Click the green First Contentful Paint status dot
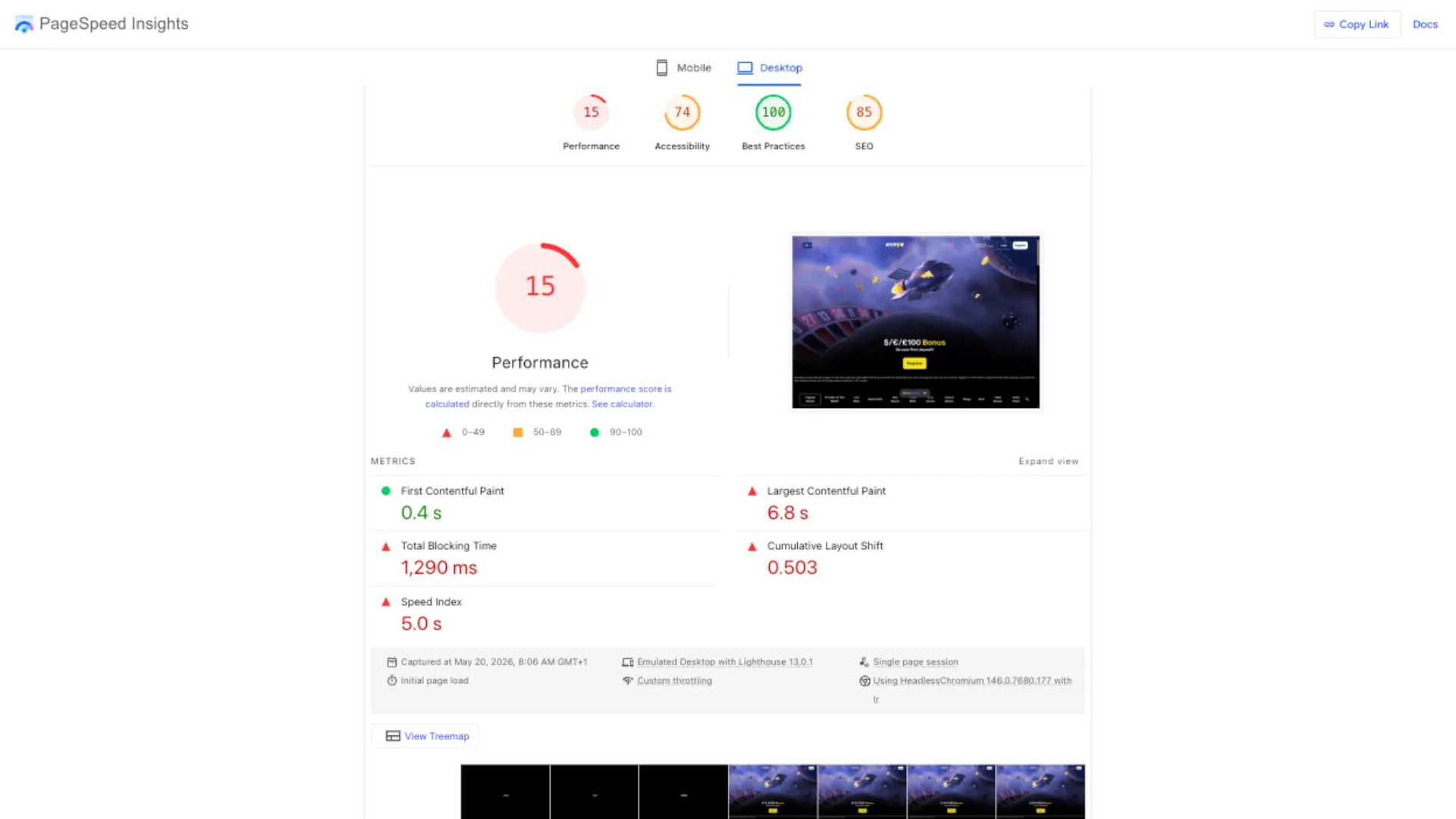 (386, 491)
